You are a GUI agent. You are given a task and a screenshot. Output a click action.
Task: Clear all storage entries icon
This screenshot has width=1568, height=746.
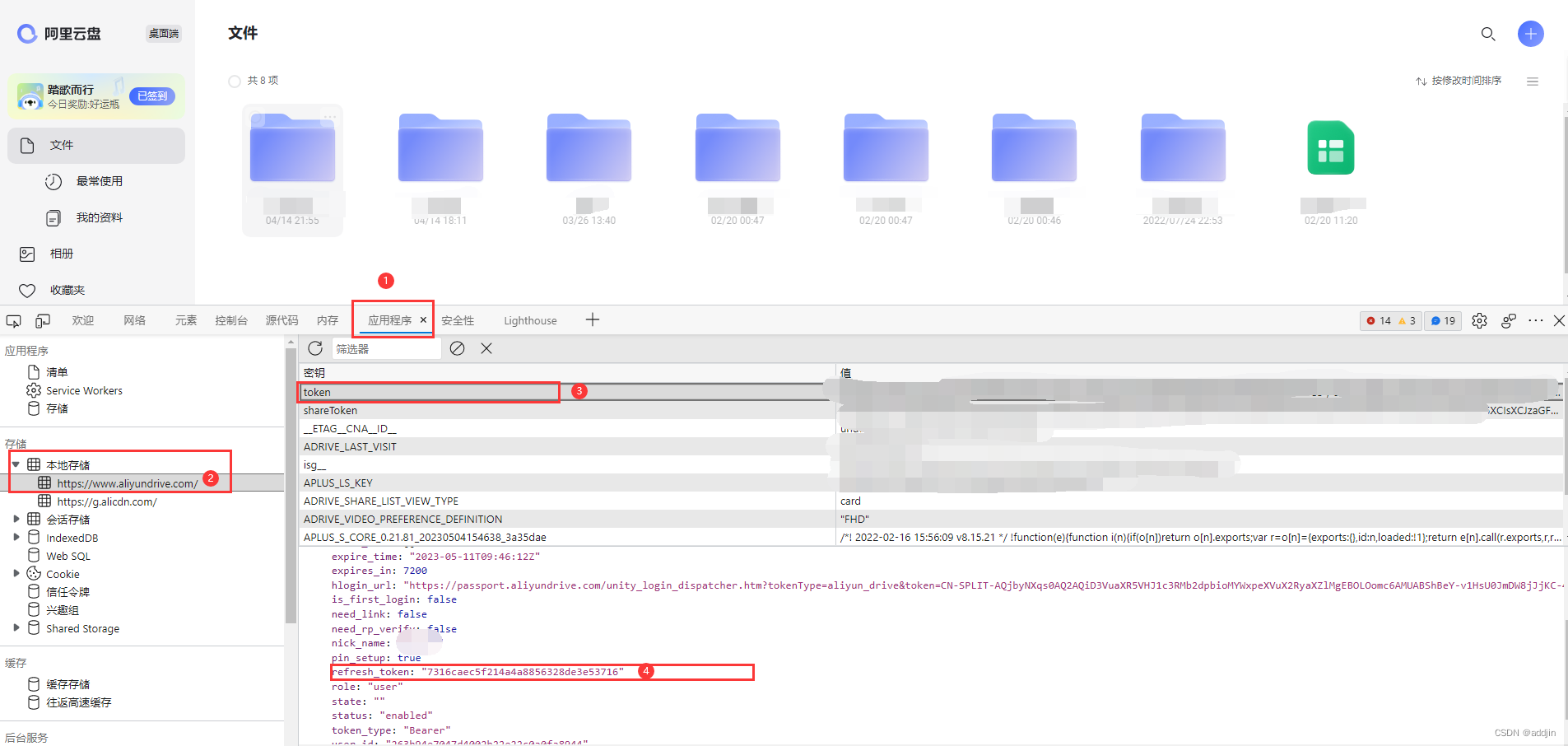[x=458, y=348]
